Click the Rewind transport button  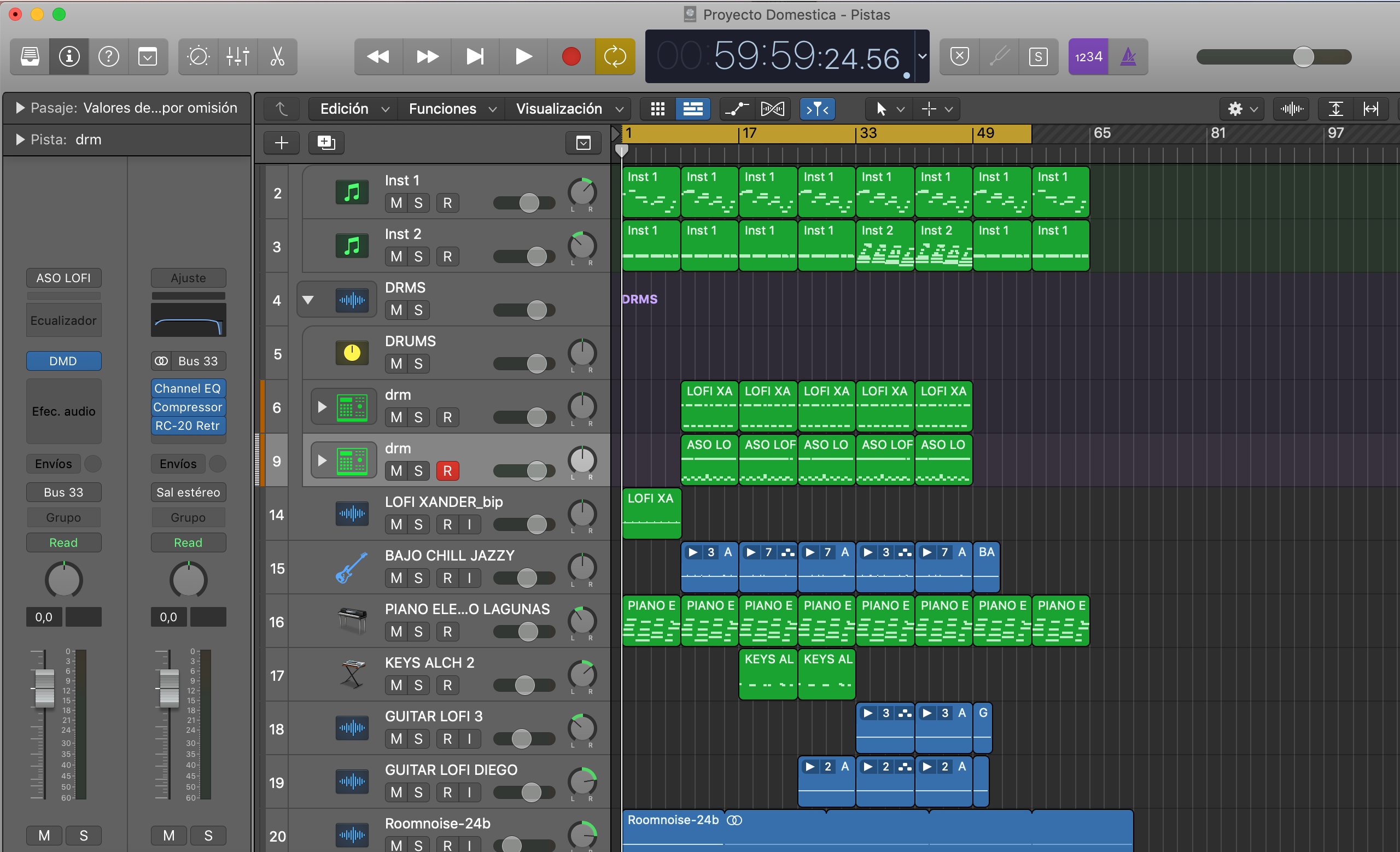(x=378, y=57)
